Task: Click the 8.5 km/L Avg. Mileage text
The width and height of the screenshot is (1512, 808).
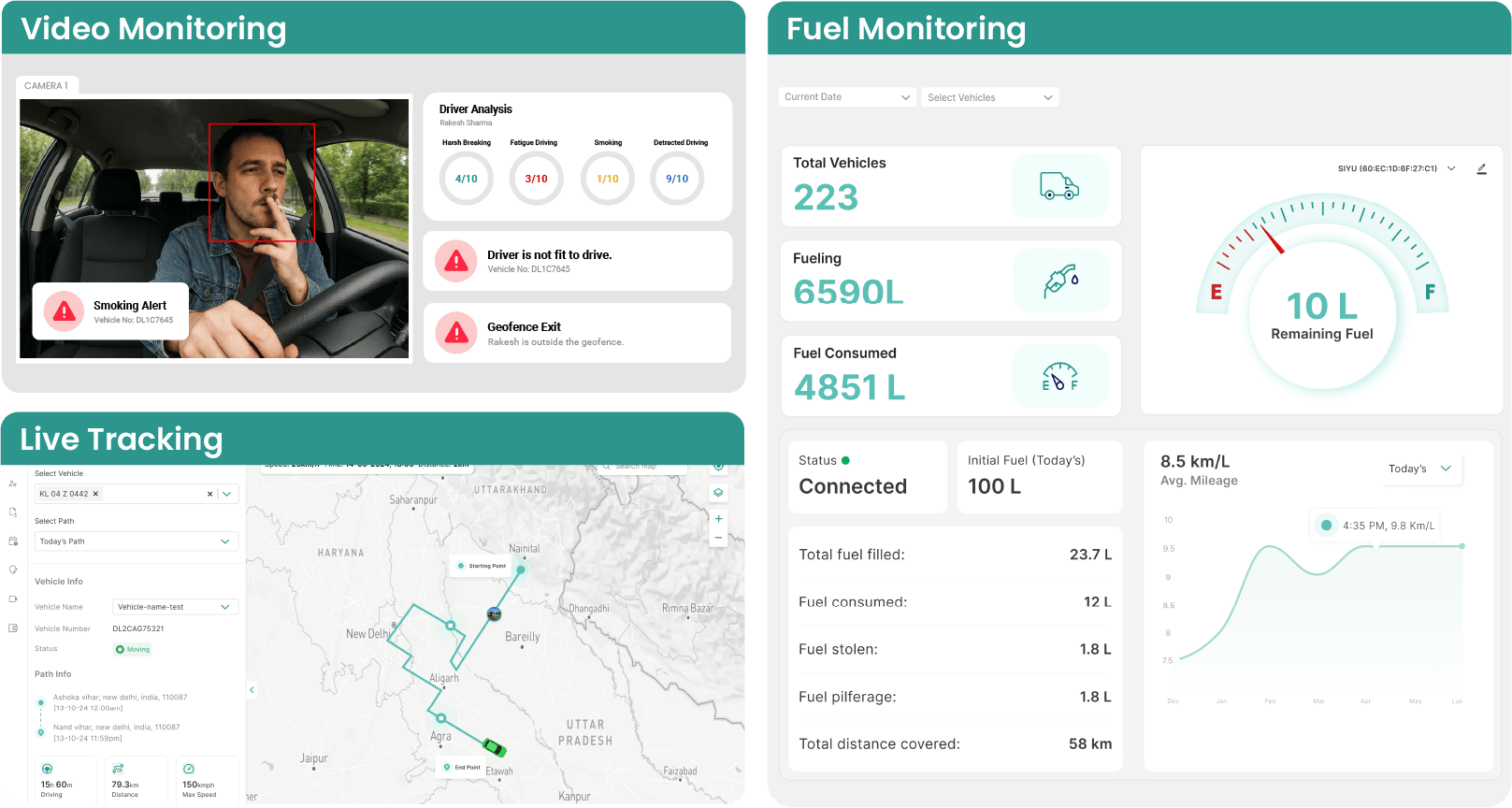Action: coord(1199,470)
